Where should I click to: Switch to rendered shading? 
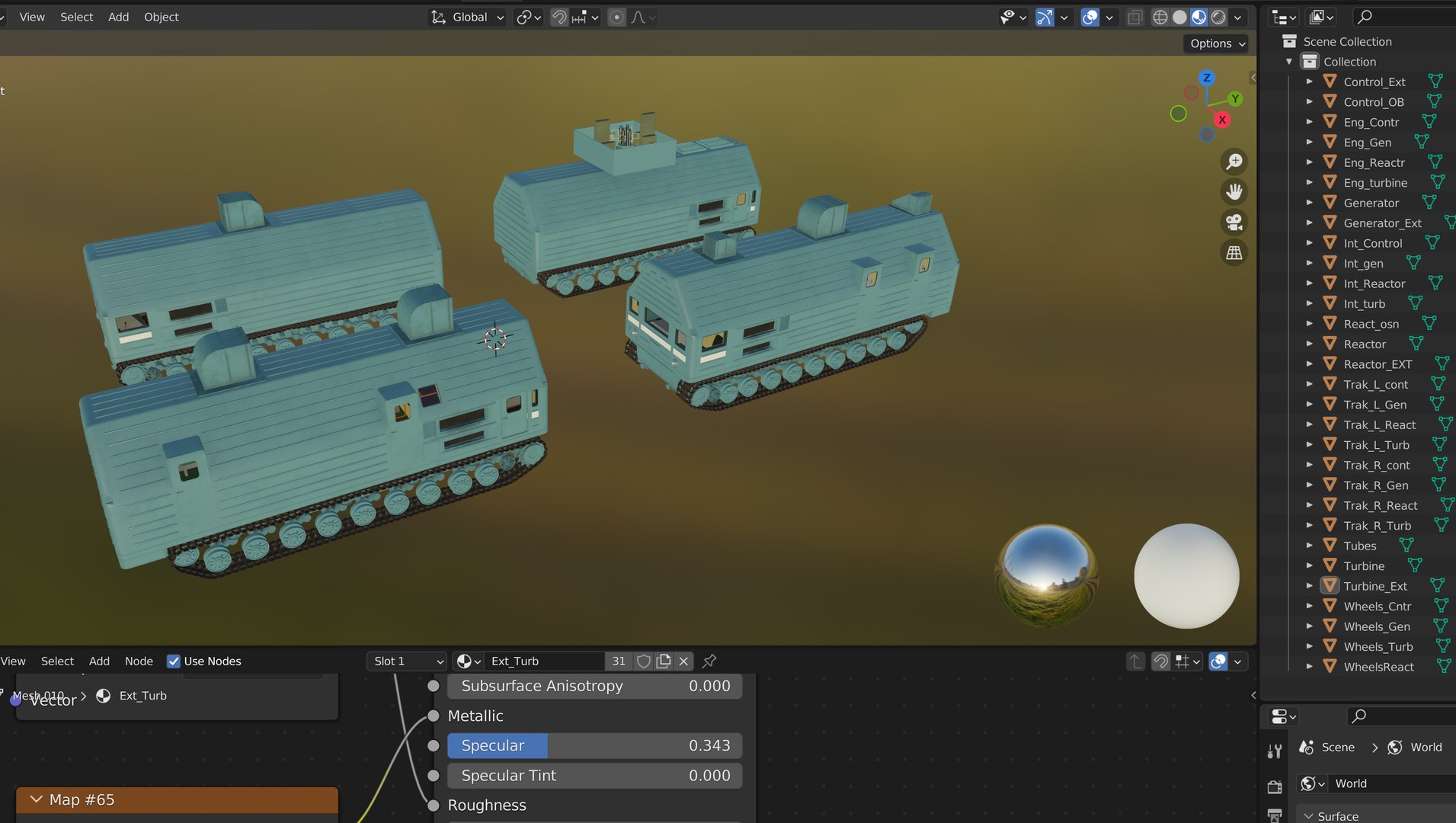tap(1218, 17)
